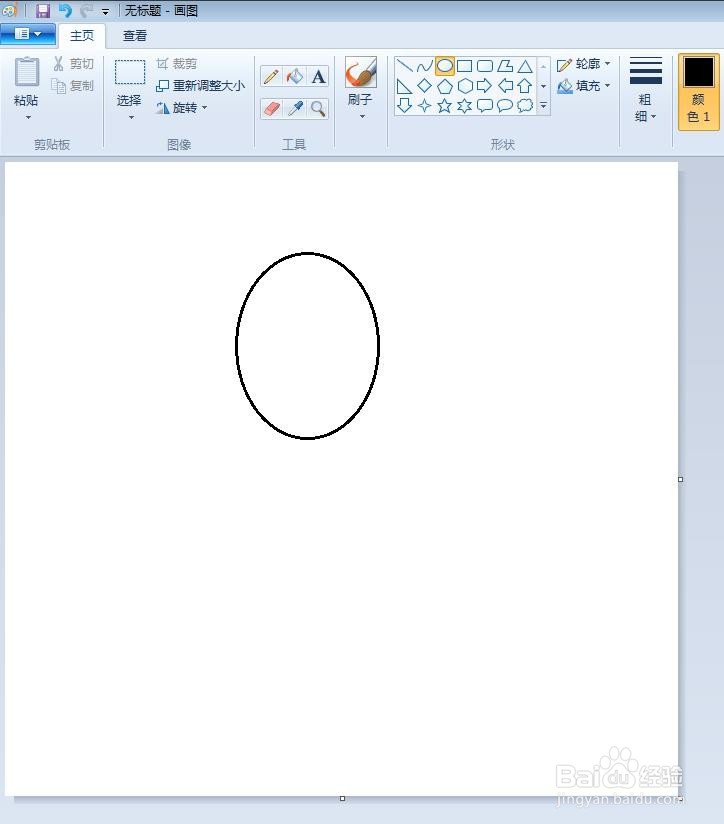This screenshot has width=724, height=824.
Task: Choose the Line shape
Action: [x=404, y=66]
